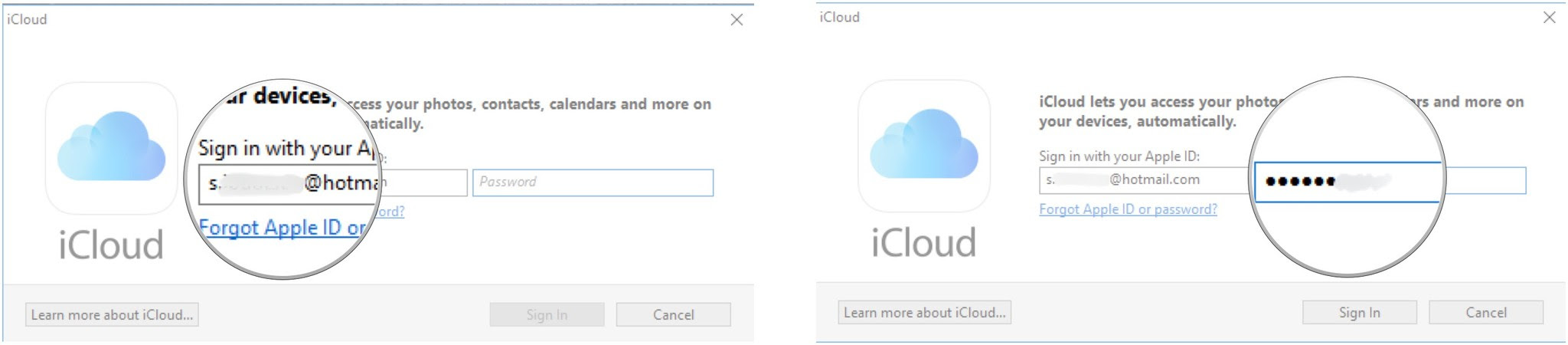Click 'Sign in with your Apple ID:' label in right window
Image resolution: width=1568 pixels, height=345 pixels.
[1119, 156]
